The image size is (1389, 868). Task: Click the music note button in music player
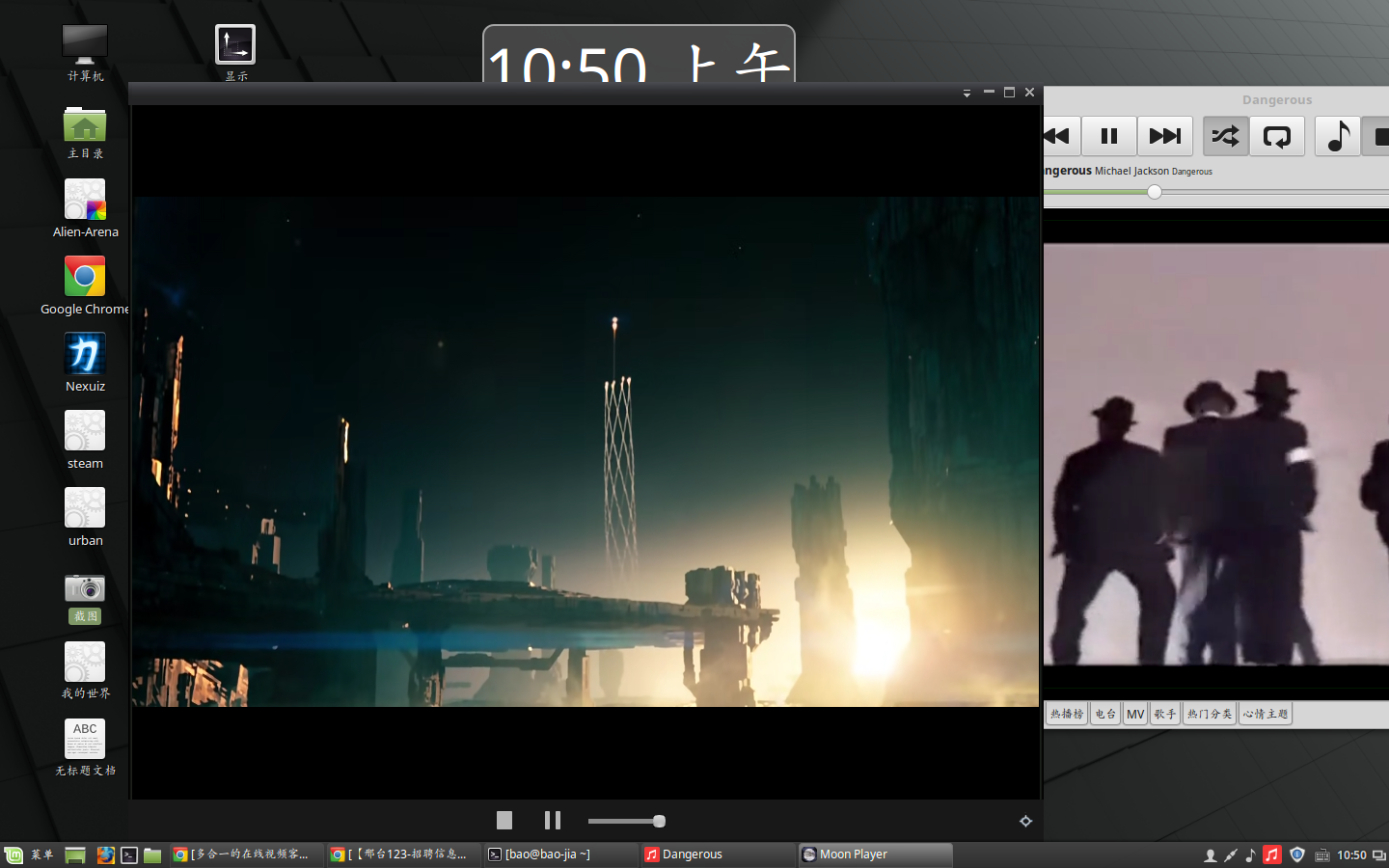1338,136
